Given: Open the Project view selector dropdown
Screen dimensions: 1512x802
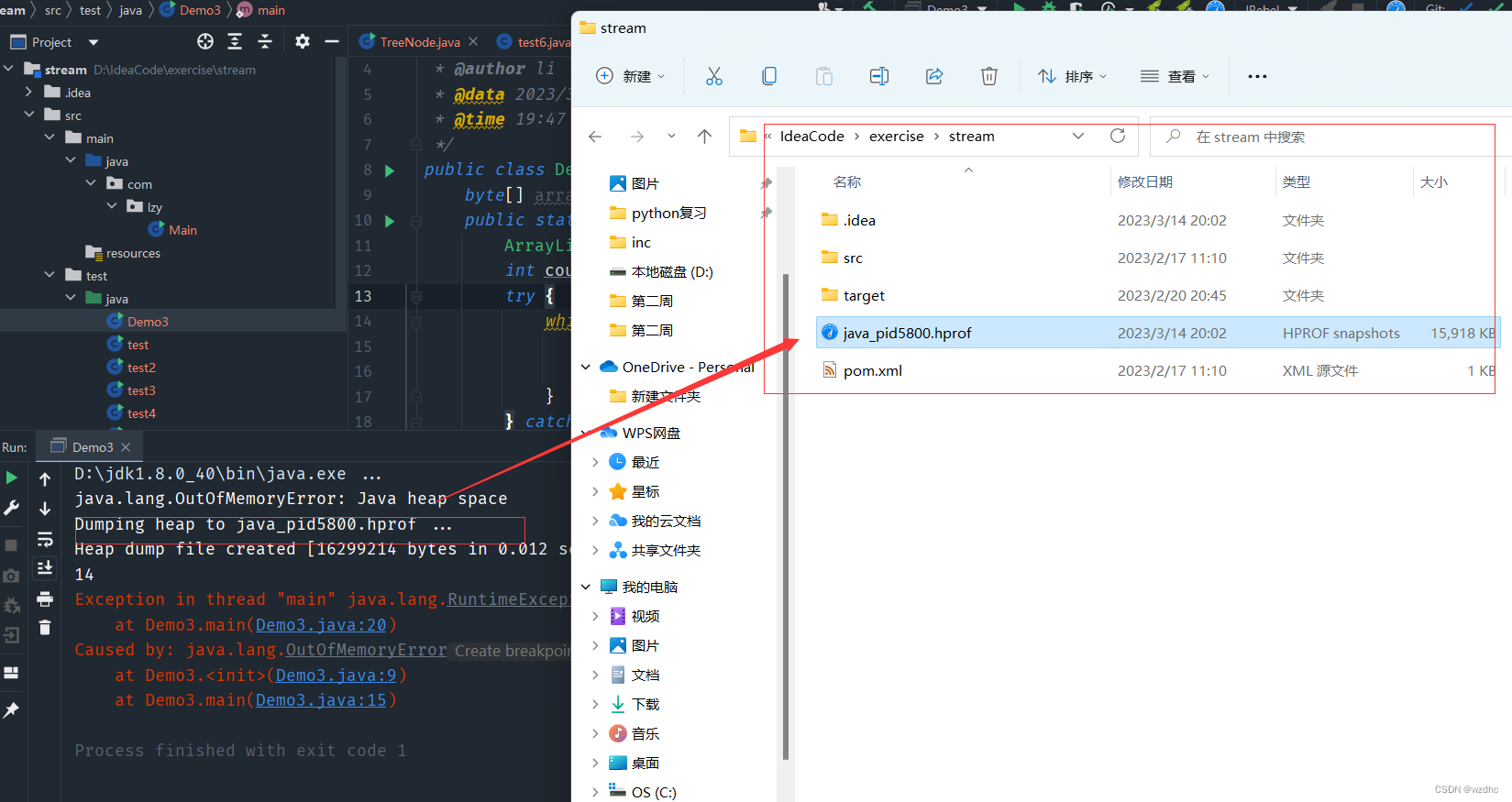Looking at the screenshot, I should point(94,42).
